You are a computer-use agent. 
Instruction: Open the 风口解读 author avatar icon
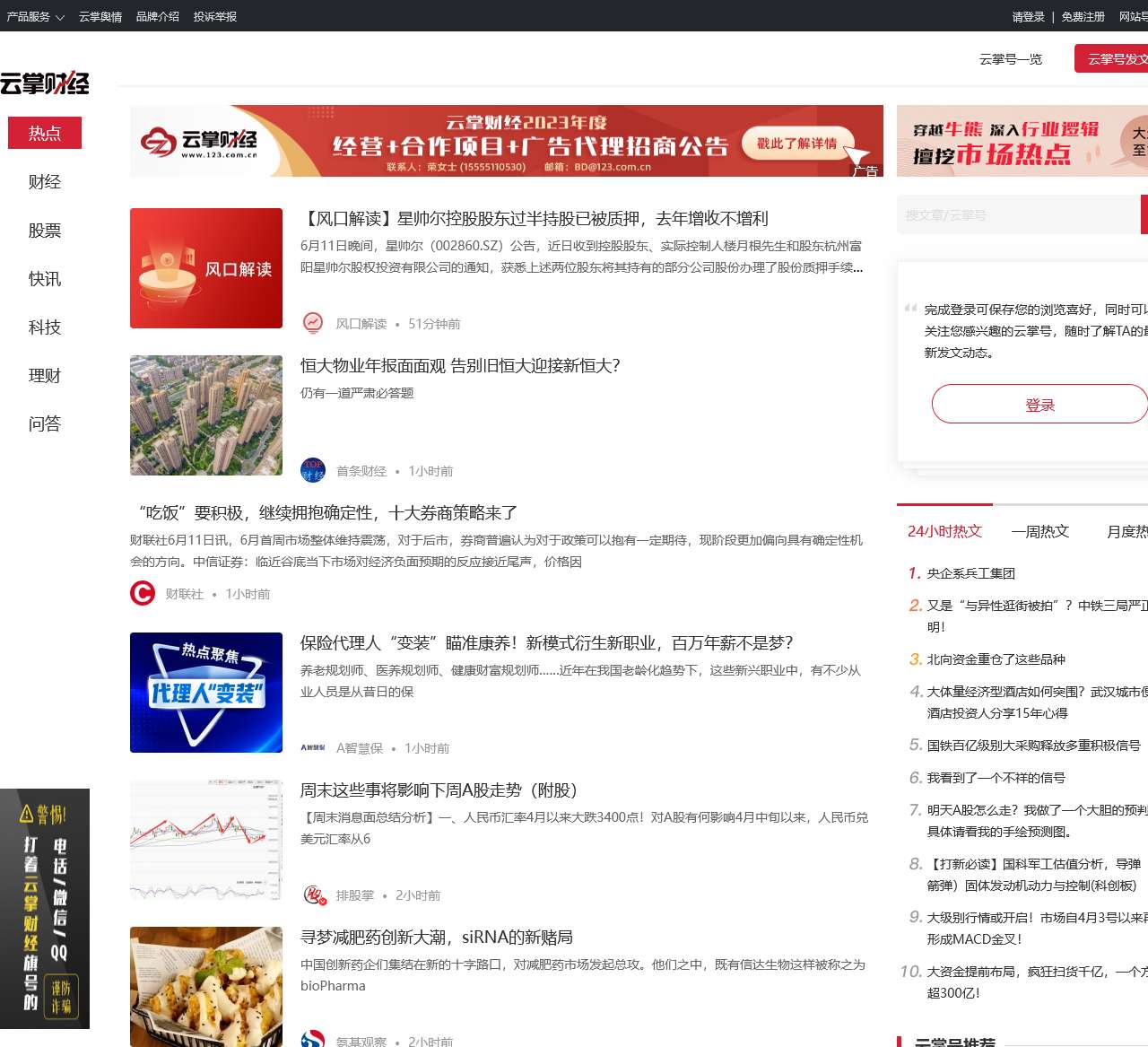click(313, 323)
